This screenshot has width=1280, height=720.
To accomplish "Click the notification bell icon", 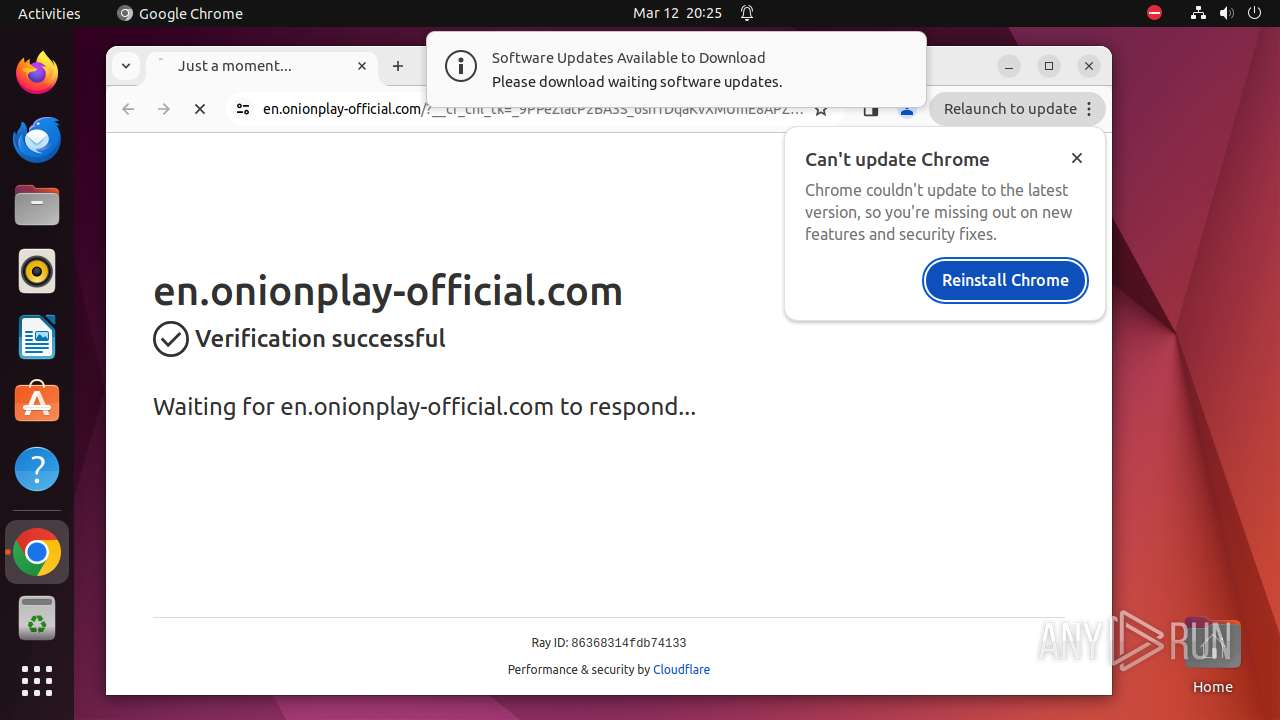I will coord(747,13).
